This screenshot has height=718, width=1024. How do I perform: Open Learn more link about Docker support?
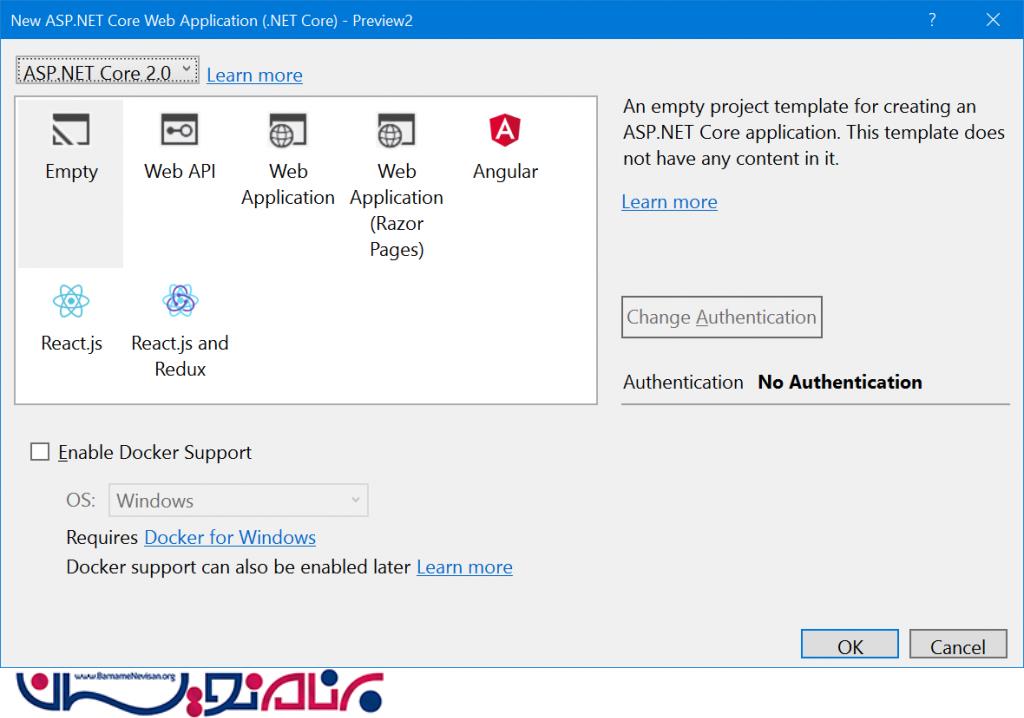464,567
